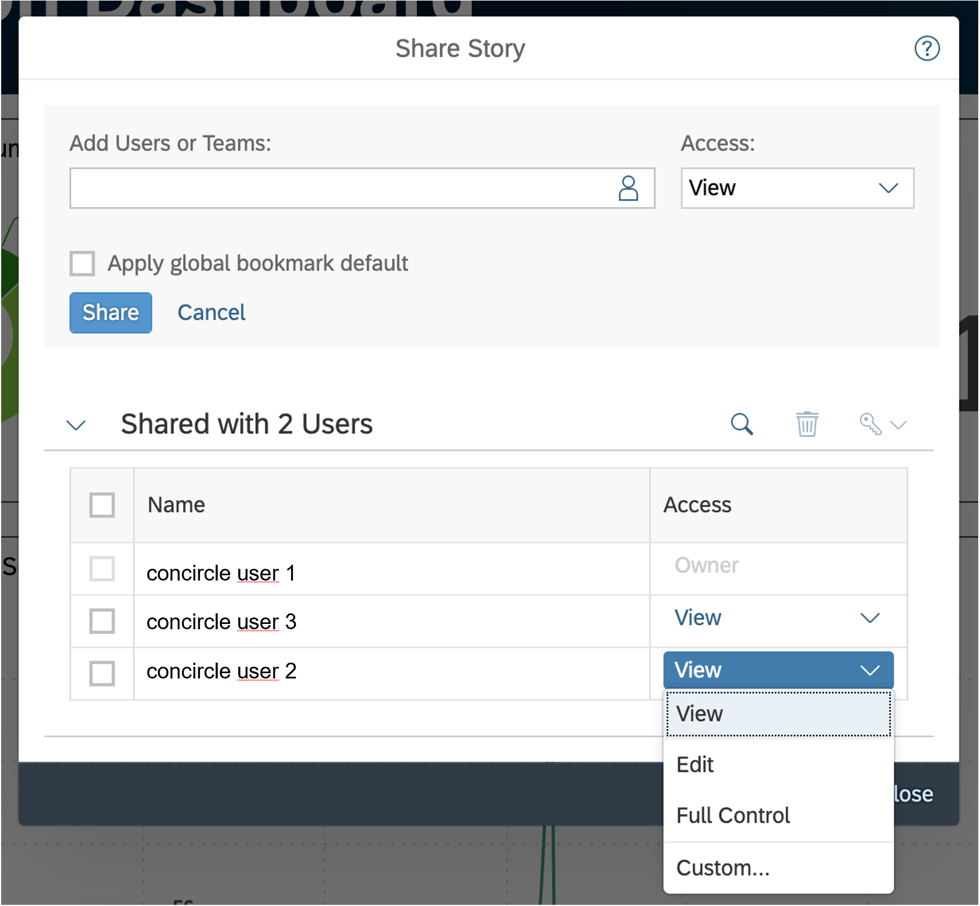Choose Edit from the access menu
The height and width of the screenshot is (906, 980).
pos(695,765)
